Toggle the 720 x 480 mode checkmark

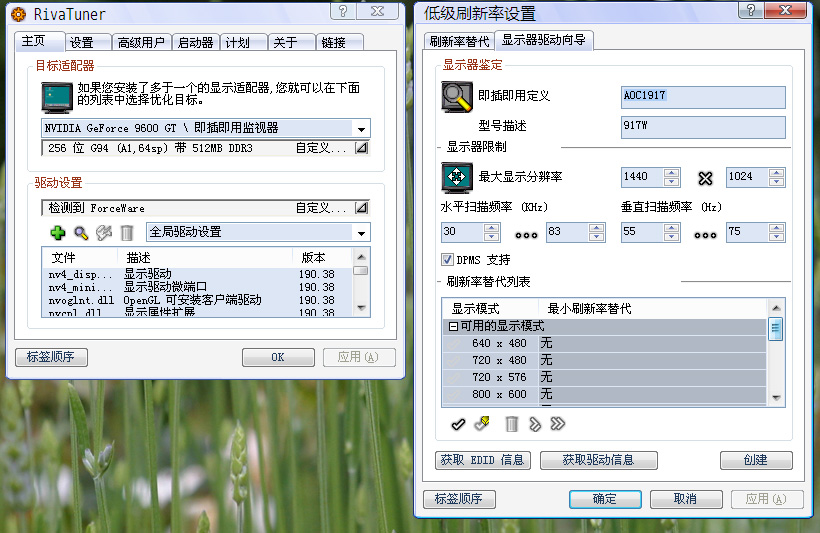tap(453, 360)
